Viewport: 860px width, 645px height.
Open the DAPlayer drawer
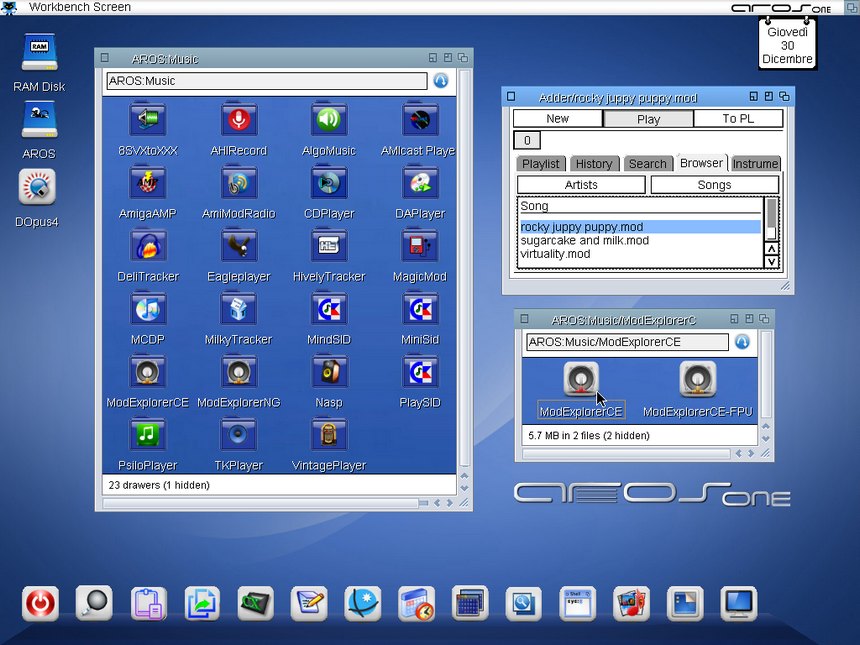[x=420, y=182]
